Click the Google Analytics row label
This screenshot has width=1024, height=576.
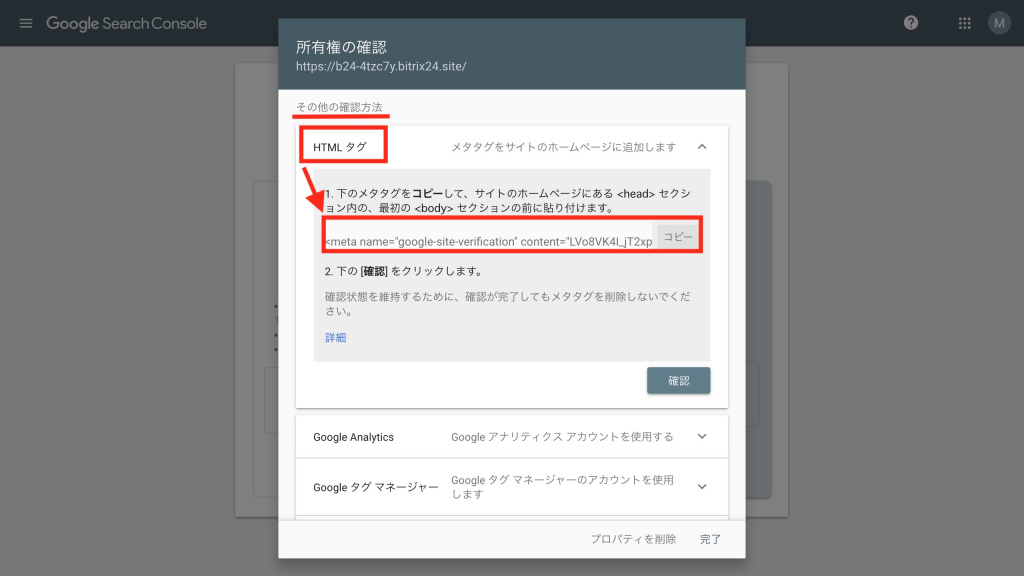[x=353, y=437]
